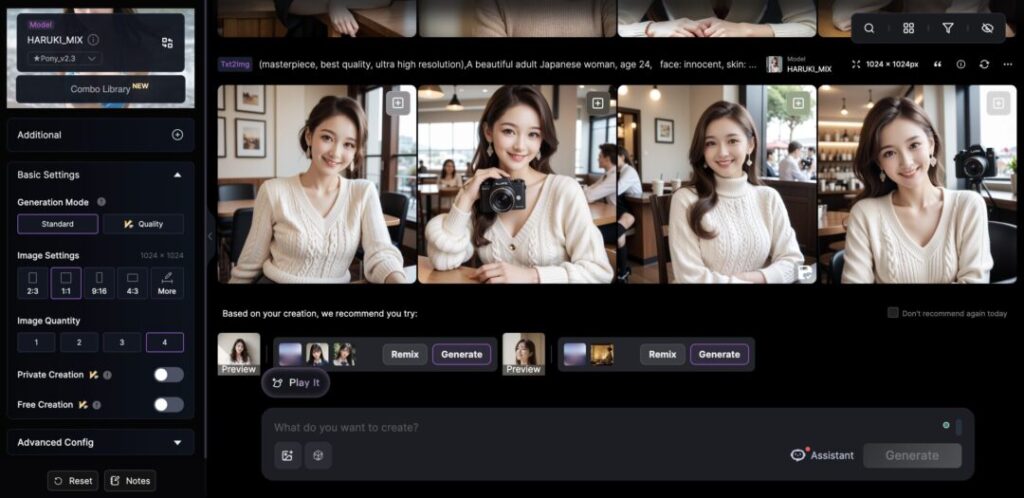Open the Pony_v2.3 version dropdown

(65, 59)
